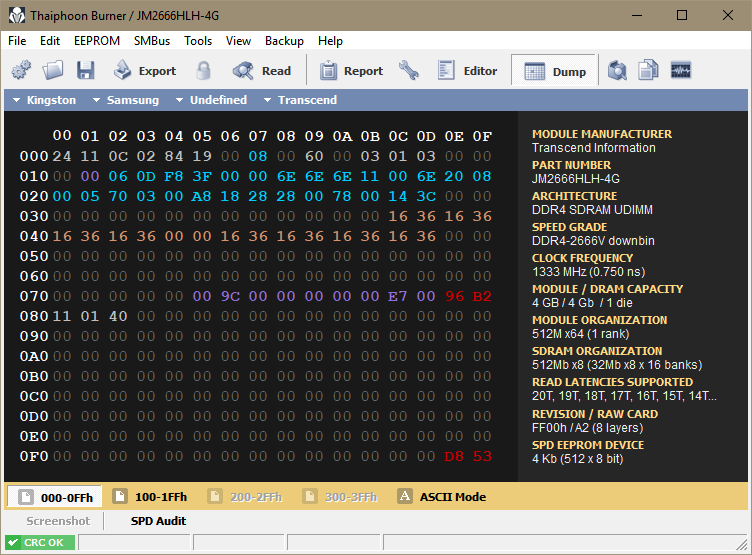Viewport: 752px width, 555px height.
Task: Click column header 0F
Action: (x=482, y=137)
